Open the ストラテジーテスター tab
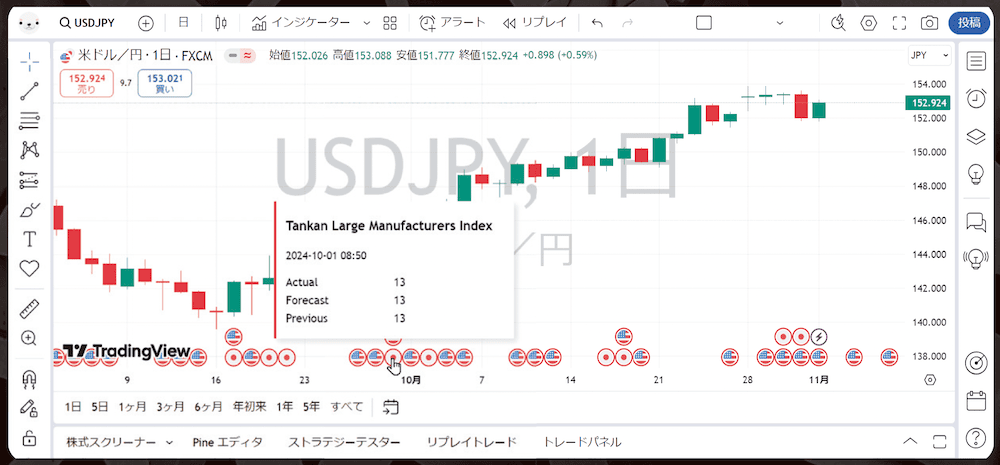The height and width of the screenshot is (465, 1000). click(344, 442)
